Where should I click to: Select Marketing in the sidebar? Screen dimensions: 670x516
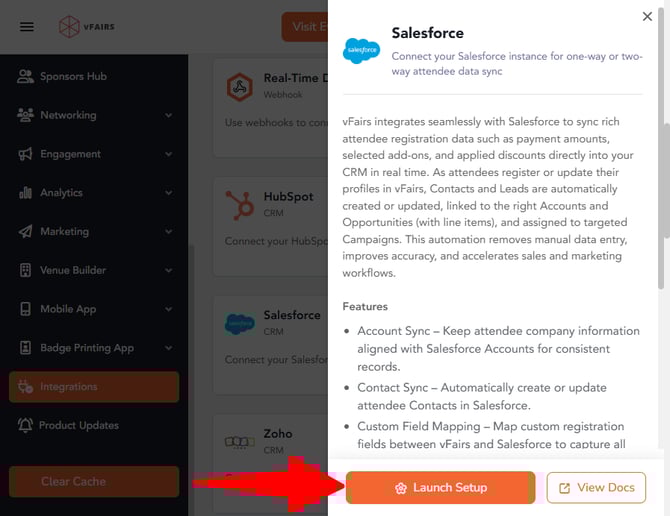tap(64, 231)
